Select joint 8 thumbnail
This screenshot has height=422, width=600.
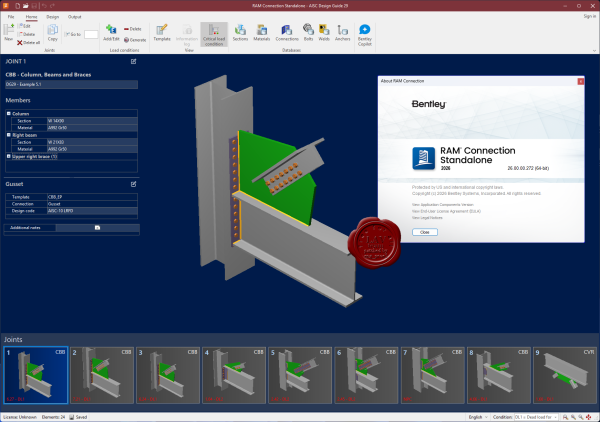[x=499, y=375]
